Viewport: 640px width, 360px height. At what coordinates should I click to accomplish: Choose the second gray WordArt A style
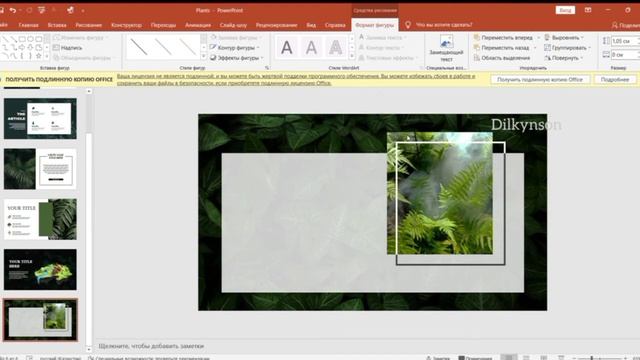coord(311,48)
